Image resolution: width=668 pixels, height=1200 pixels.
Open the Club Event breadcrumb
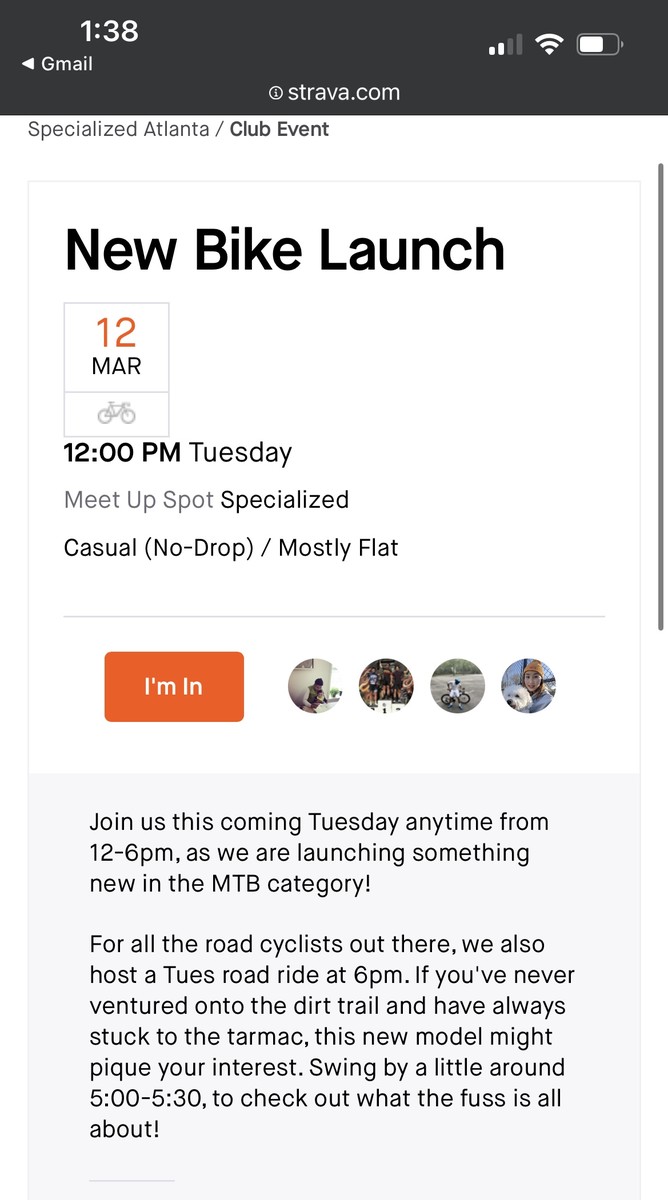(x=279, y=129)
